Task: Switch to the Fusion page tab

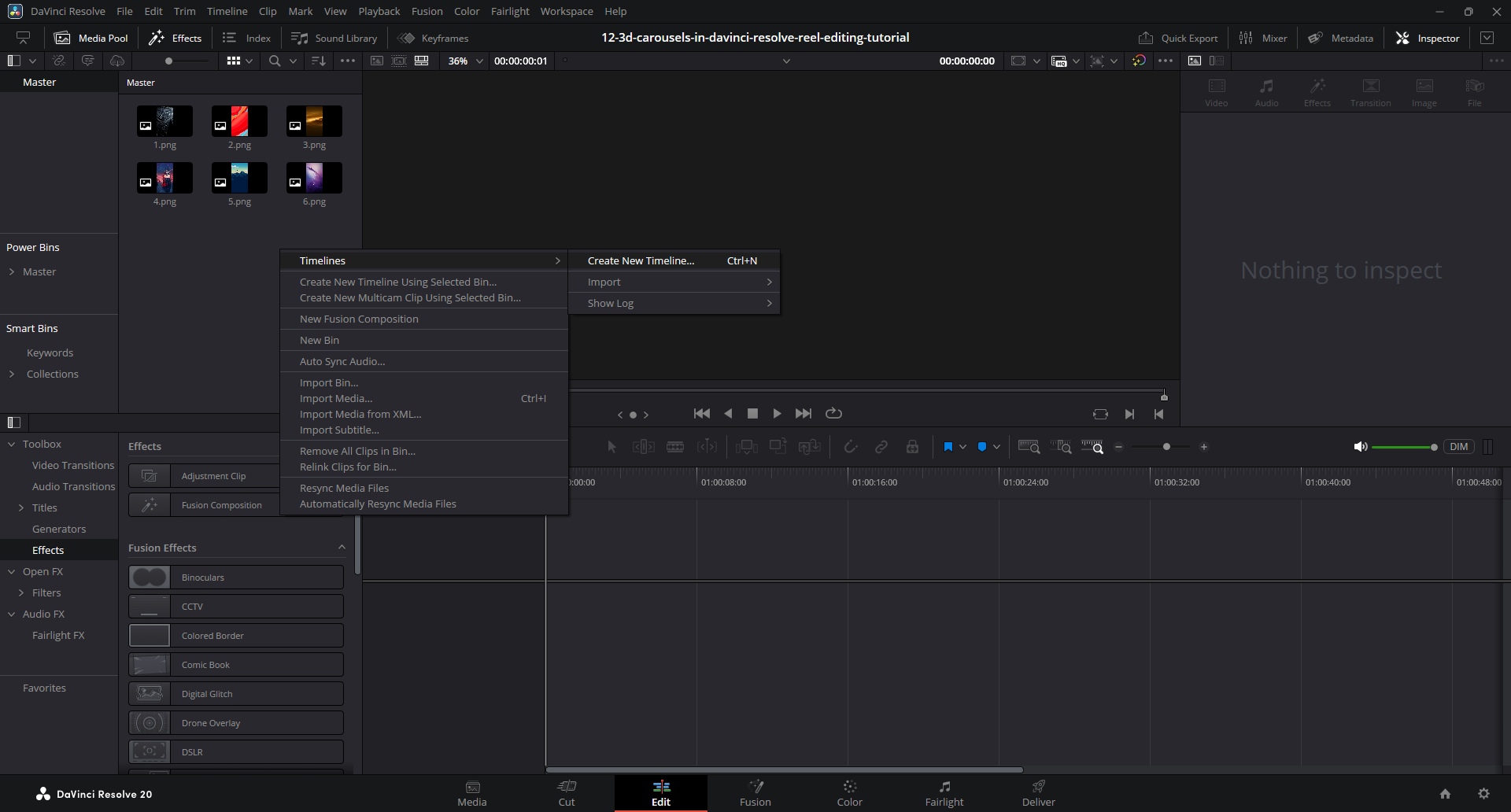Action: 755,793
